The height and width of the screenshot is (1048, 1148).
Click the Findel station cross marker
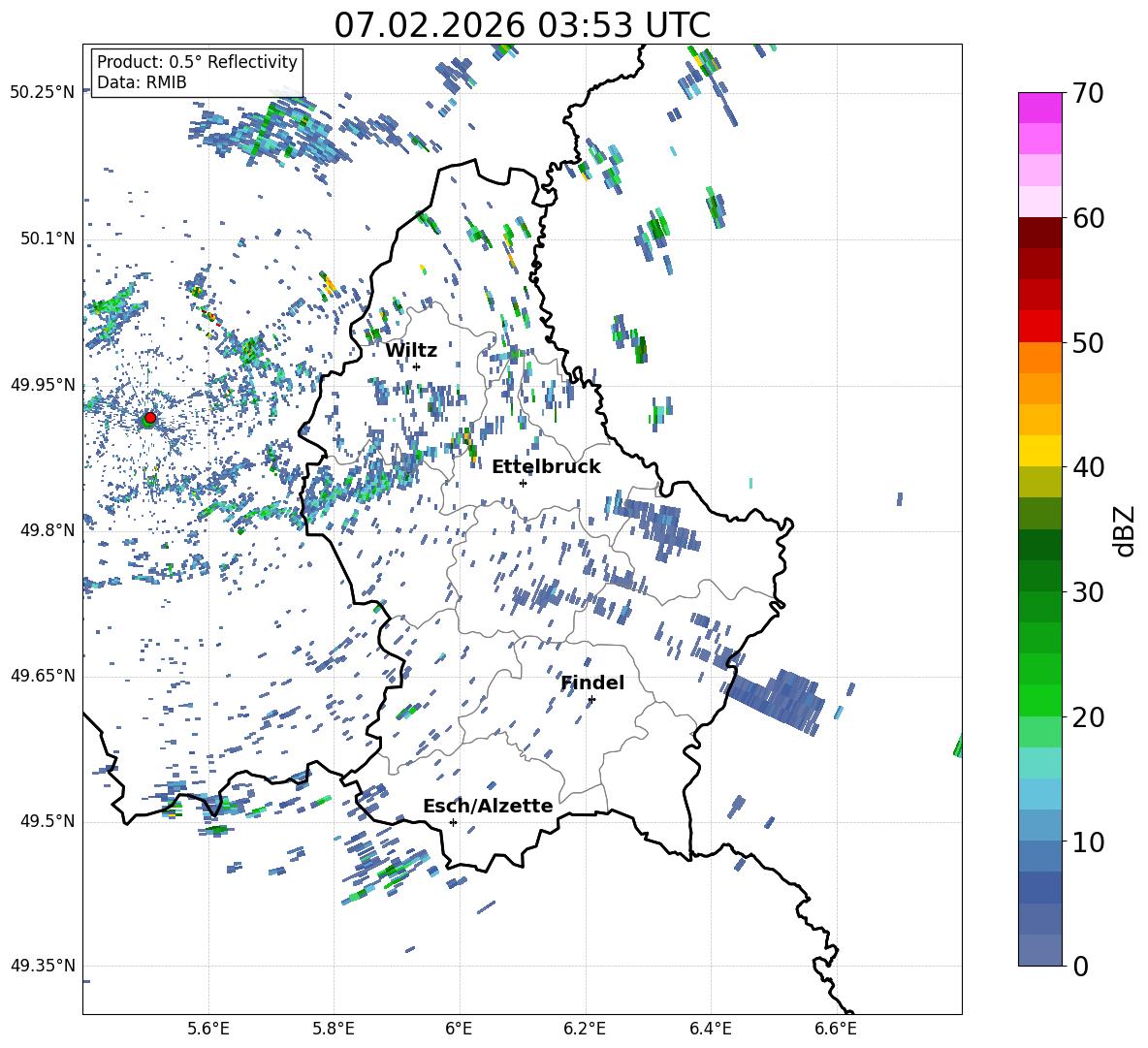point(591,700)
